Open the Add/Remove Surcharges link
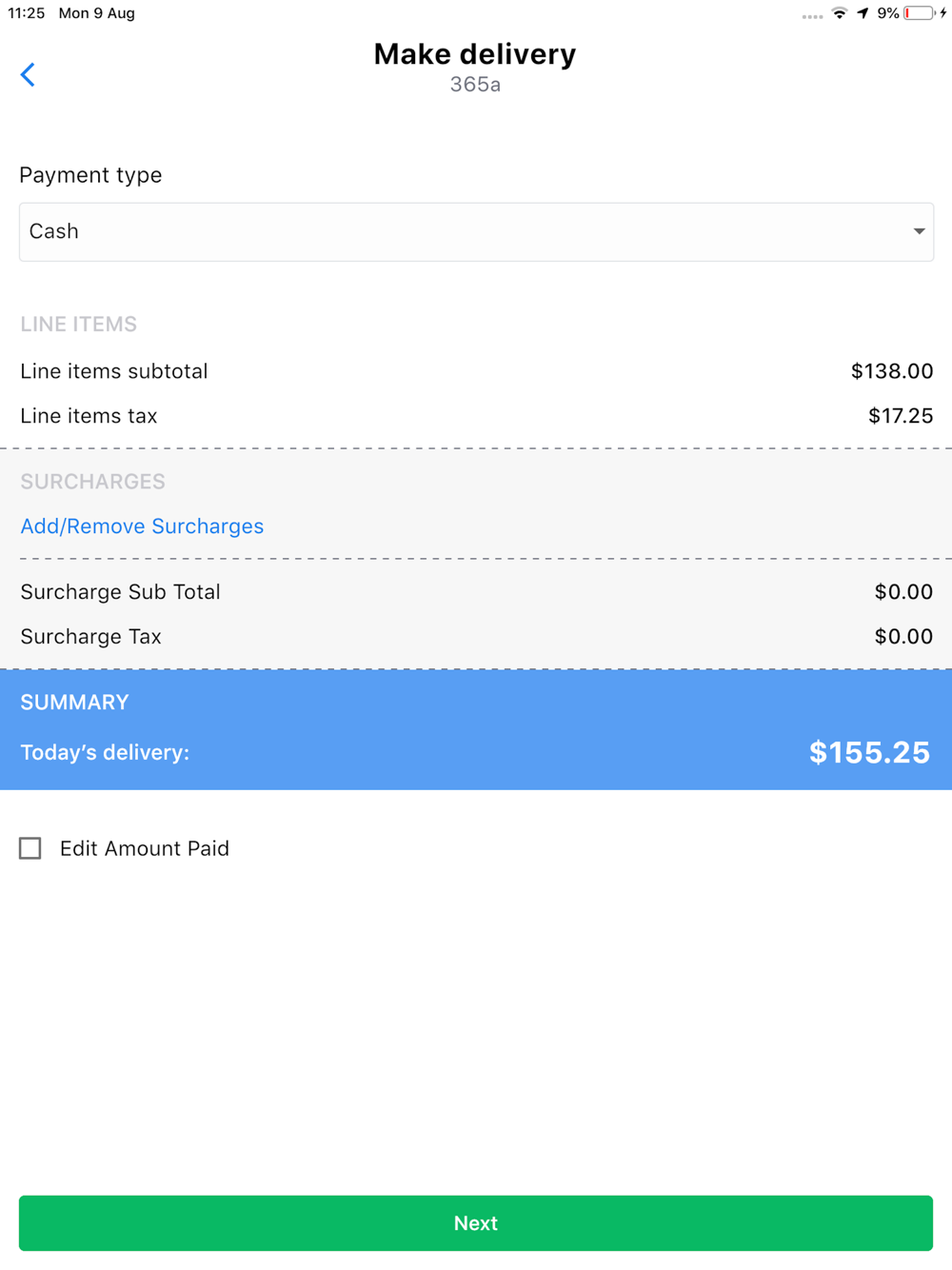This screenshot has width=952, height=1270. tap(142, 526)
